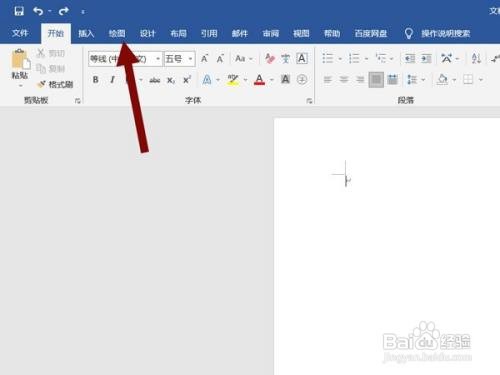Click the Shading paint bucket icon

click(442, 79)
